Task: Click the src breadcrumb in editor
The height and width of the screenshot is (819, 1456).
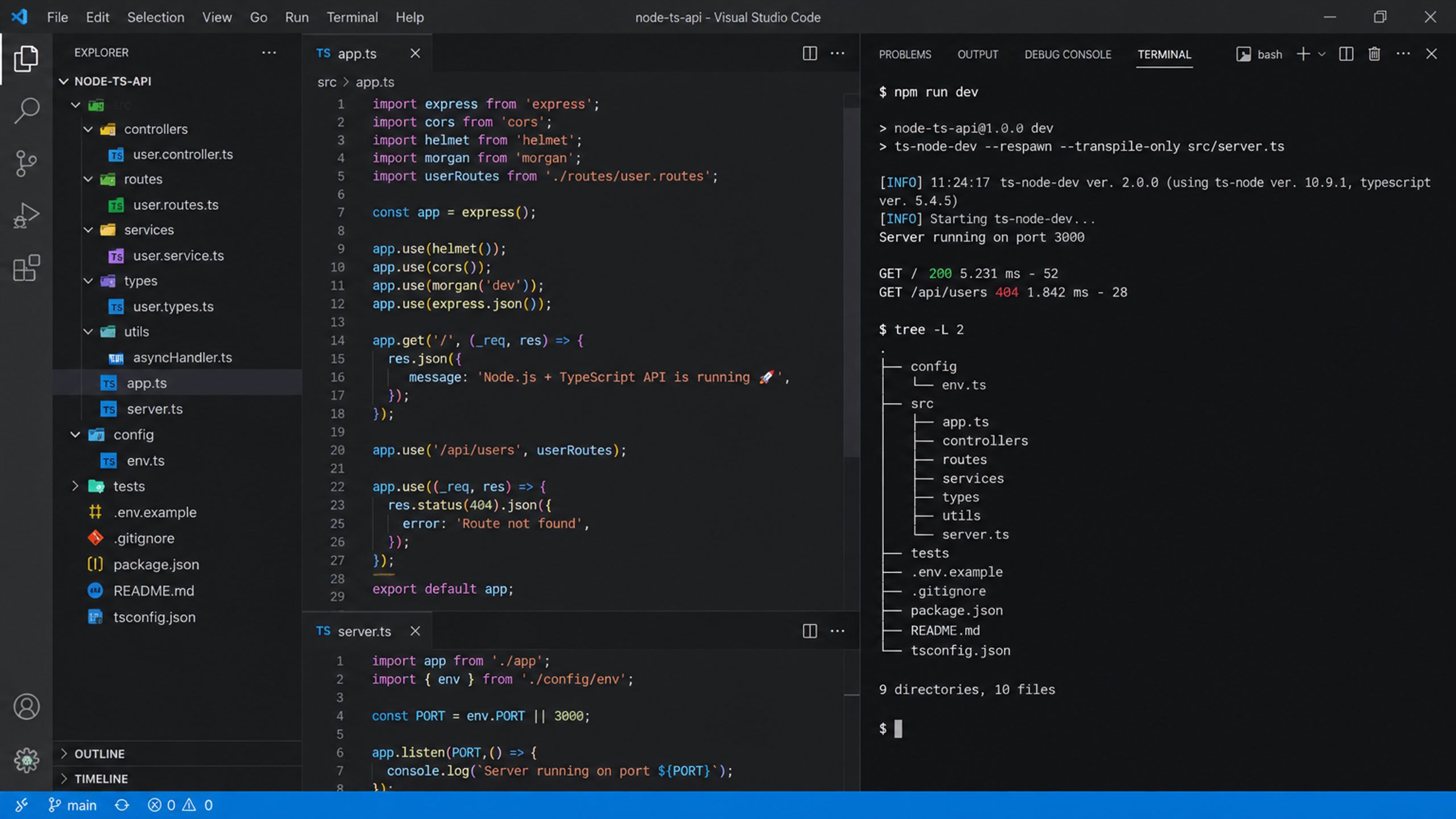Action: point(327,82)
